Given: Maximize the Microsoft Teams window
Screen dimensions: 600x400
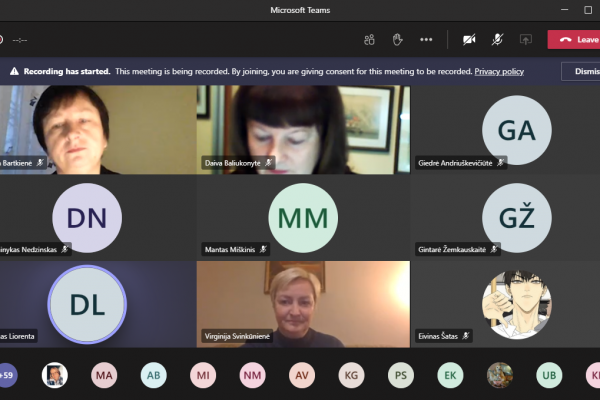Looking at the screenshot, I should [x=588, y=10].
